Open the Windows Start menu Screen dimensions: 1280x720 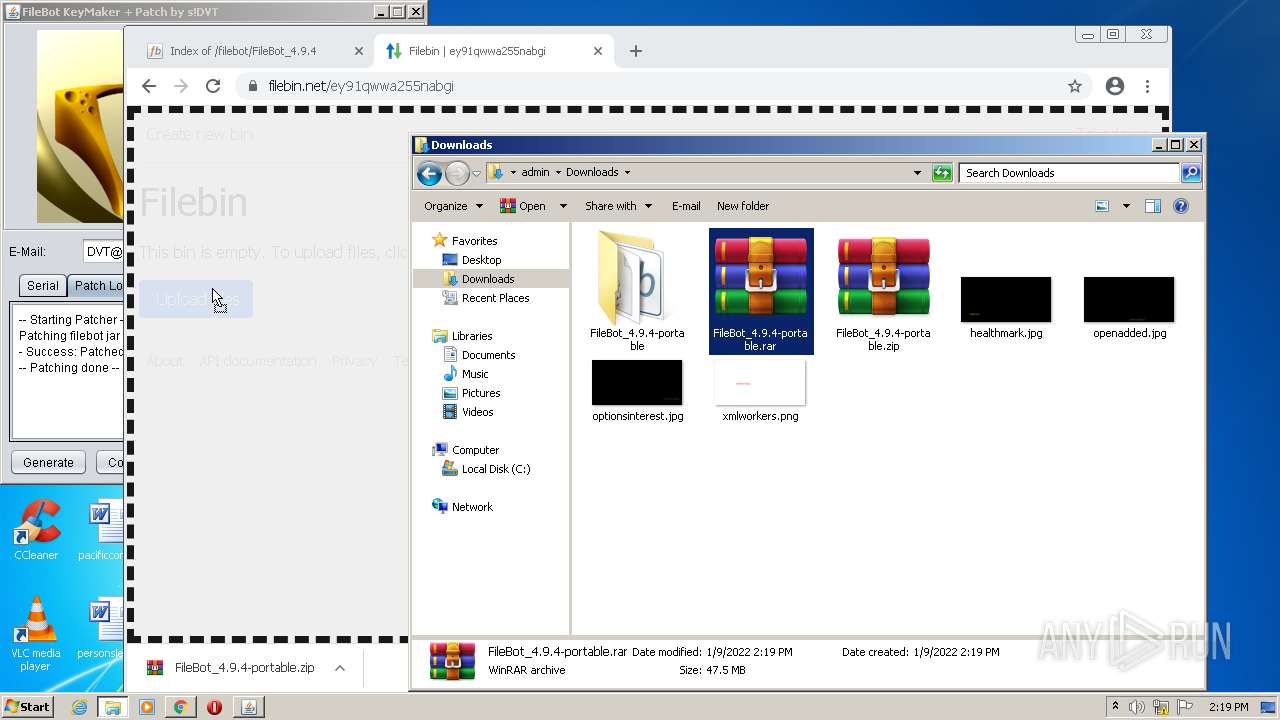pyautogui.click(x=27, y=707)
